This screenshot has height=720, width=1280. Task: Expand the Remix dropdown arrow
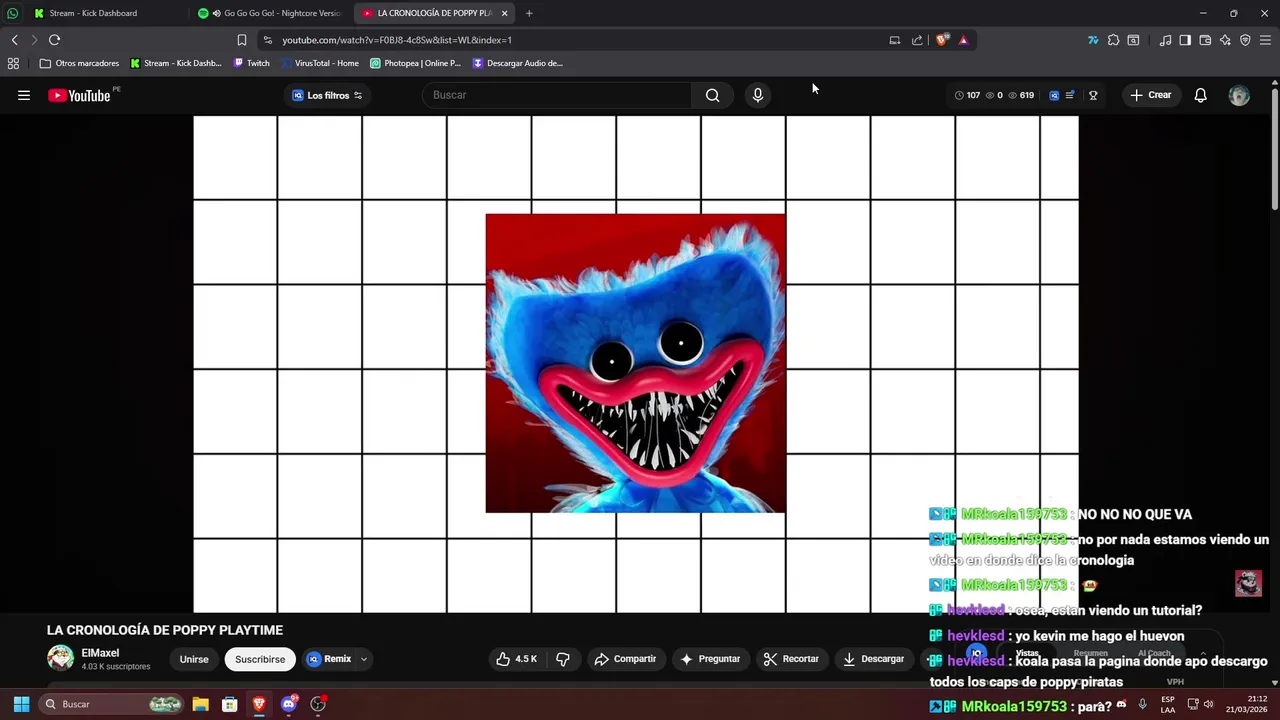pyautogui.click(x=364, y=659)
